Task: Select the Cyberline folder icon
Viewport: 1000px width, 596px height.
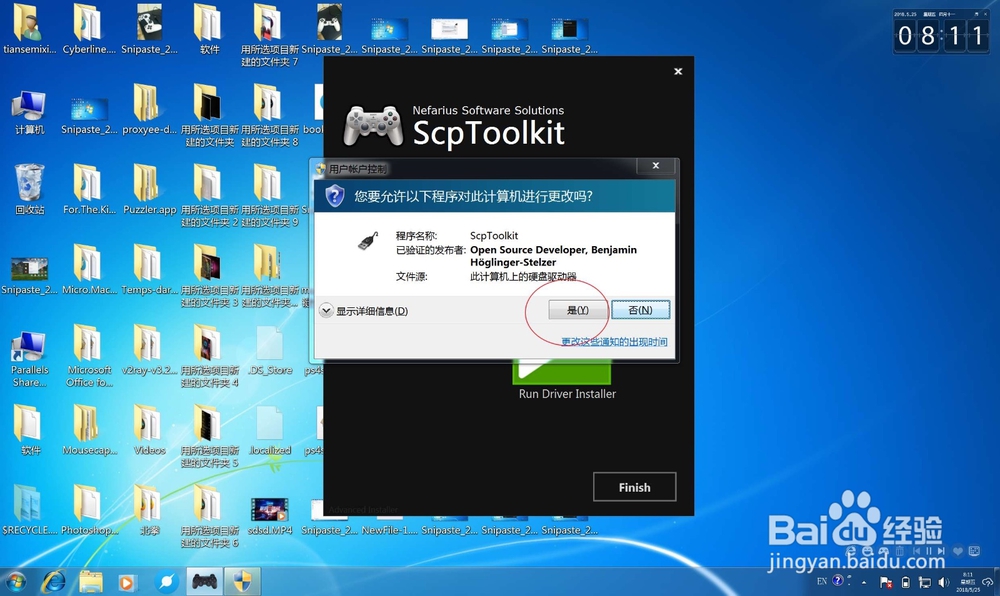Action: 89,29
